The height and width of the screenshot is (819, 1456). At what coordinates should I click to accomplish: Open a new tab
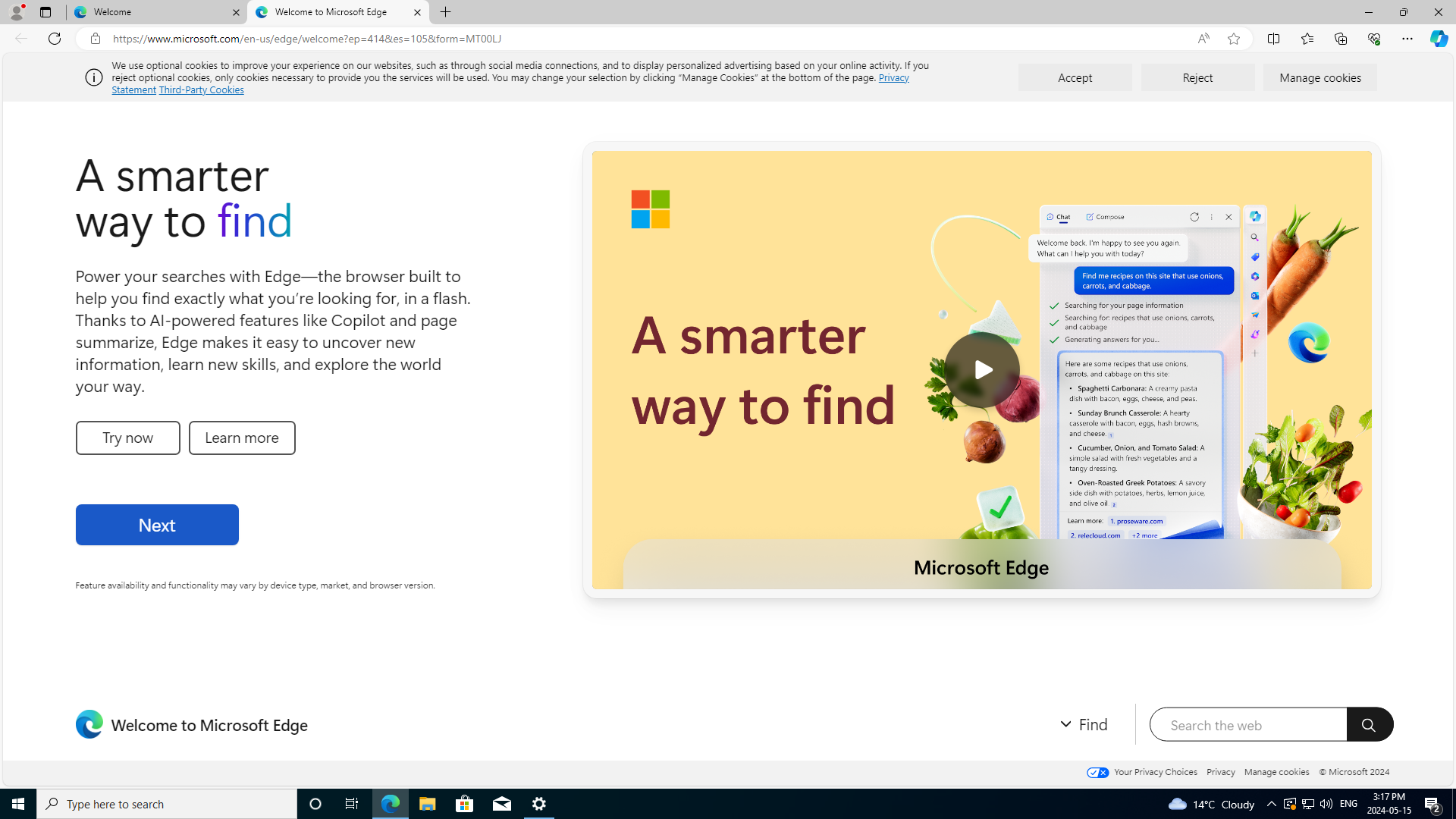(446, 12)
